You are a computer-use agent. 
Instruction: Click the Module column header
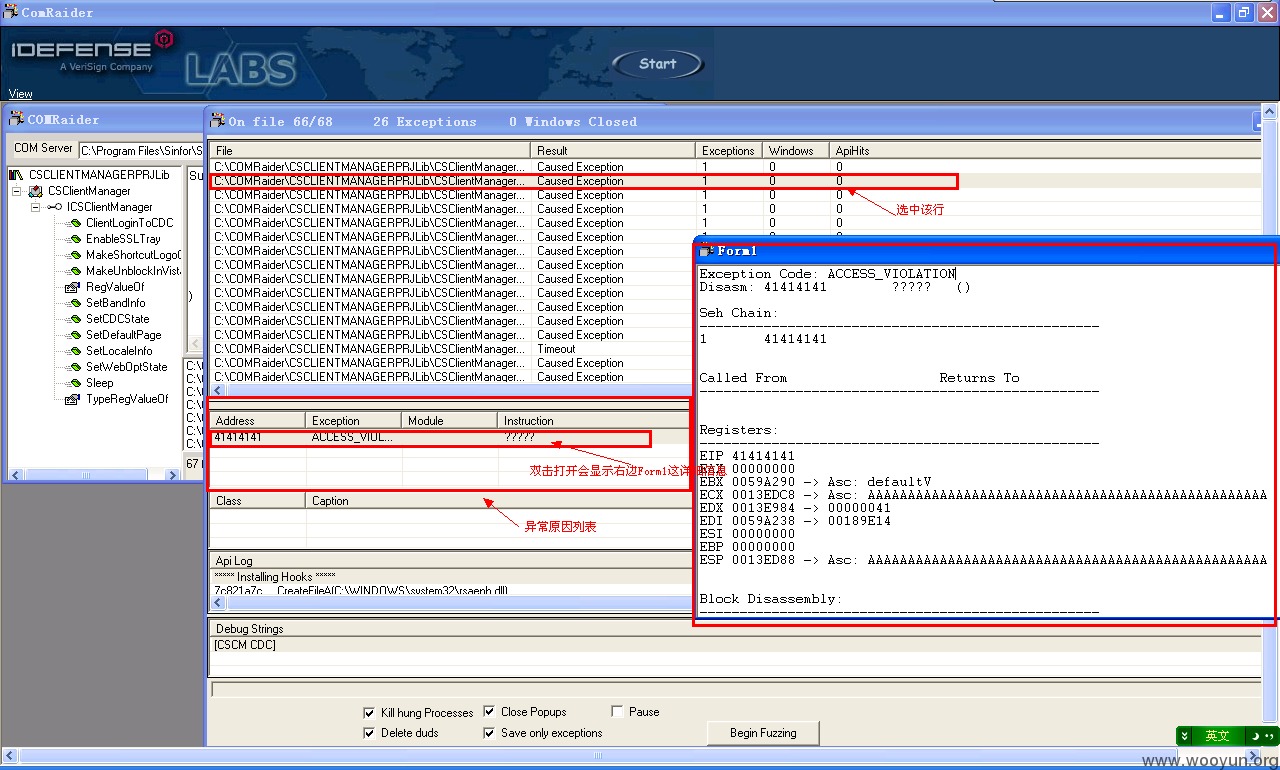tap(450, 421)
